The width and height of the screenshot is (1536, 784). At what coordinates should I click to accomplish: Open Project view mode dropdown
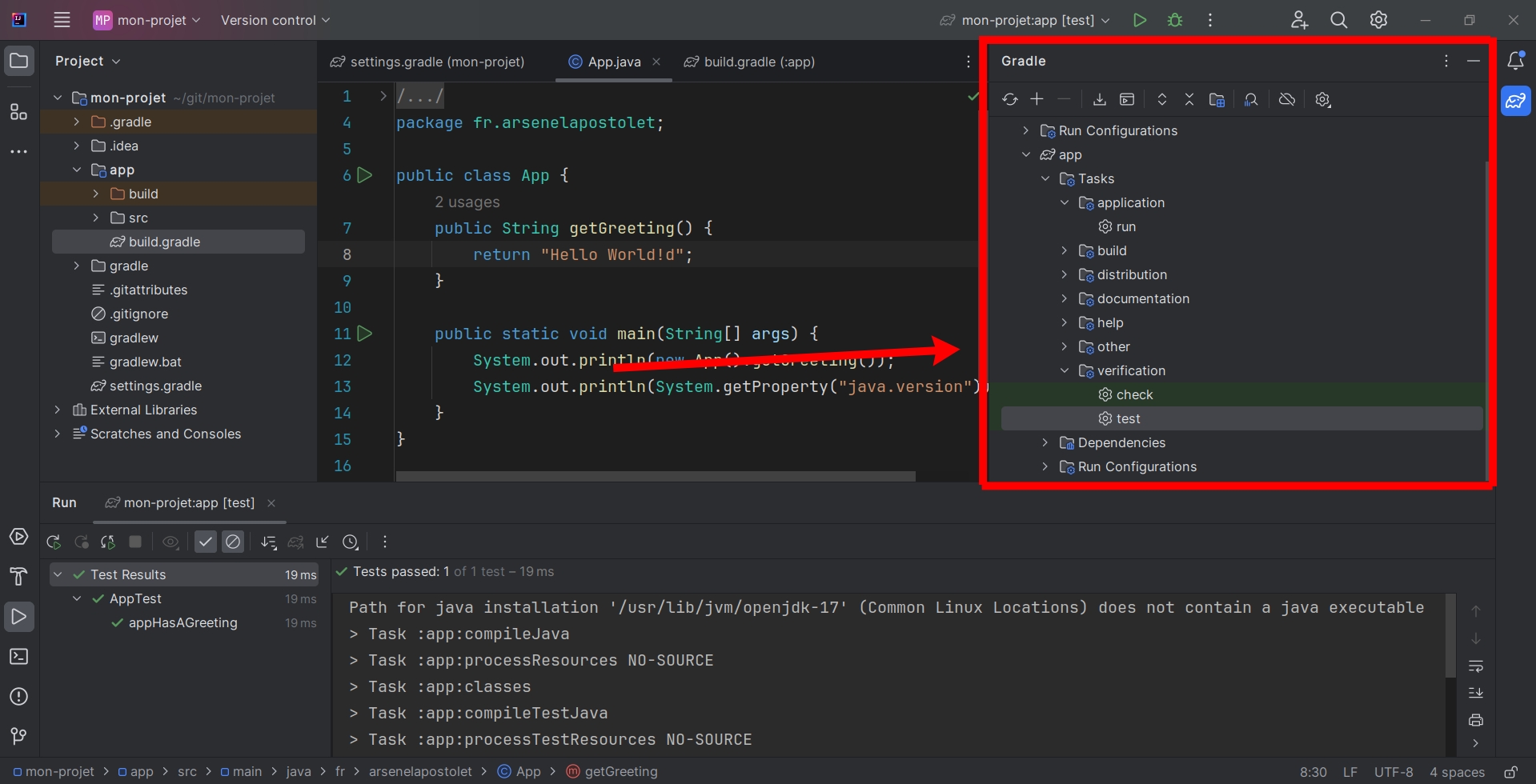tap(88, 61)
